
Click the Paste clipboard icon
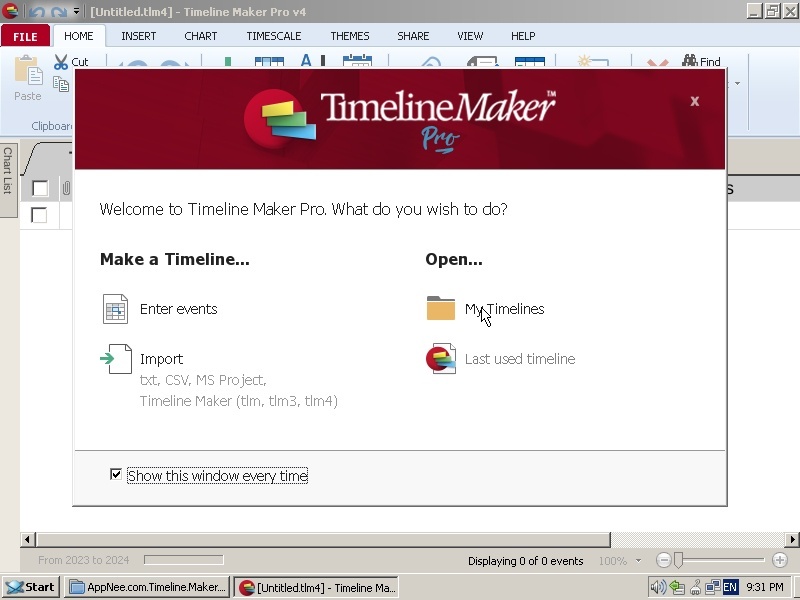point(28,70)
